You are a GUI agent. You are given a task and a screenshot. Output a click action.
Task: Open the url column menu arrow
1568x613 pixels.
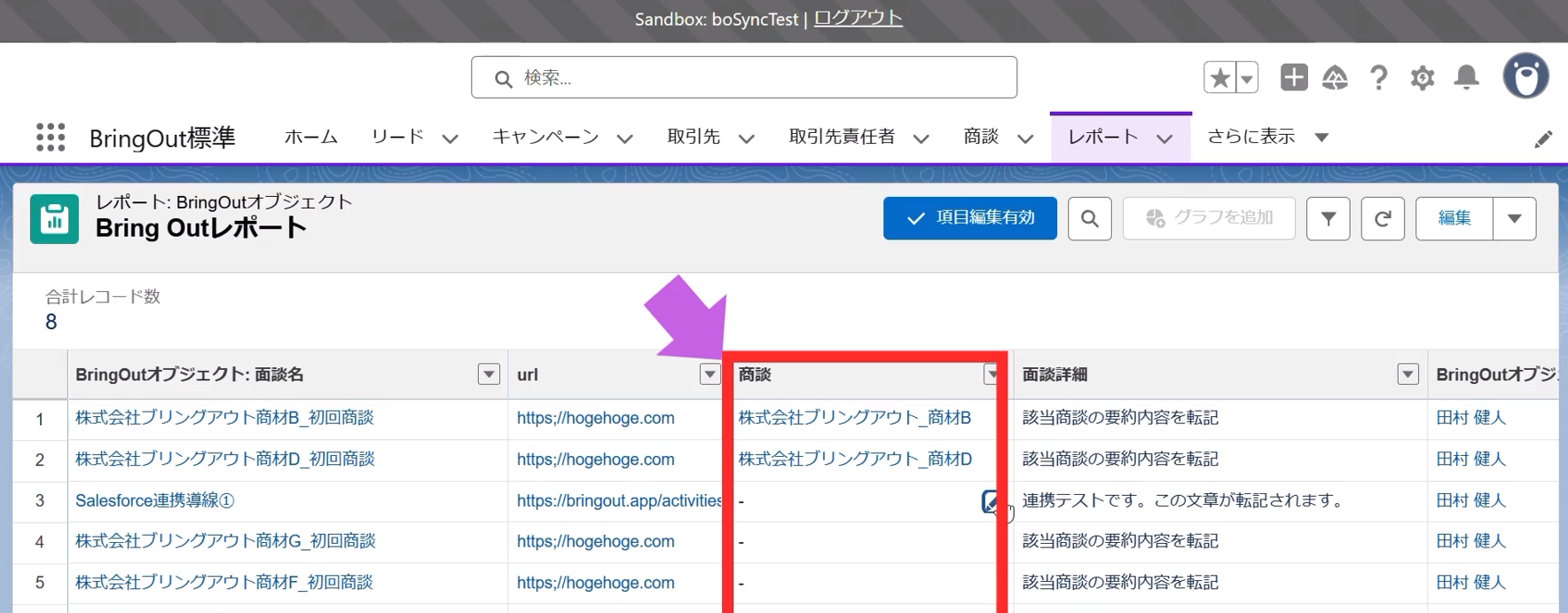pos(710,374)
